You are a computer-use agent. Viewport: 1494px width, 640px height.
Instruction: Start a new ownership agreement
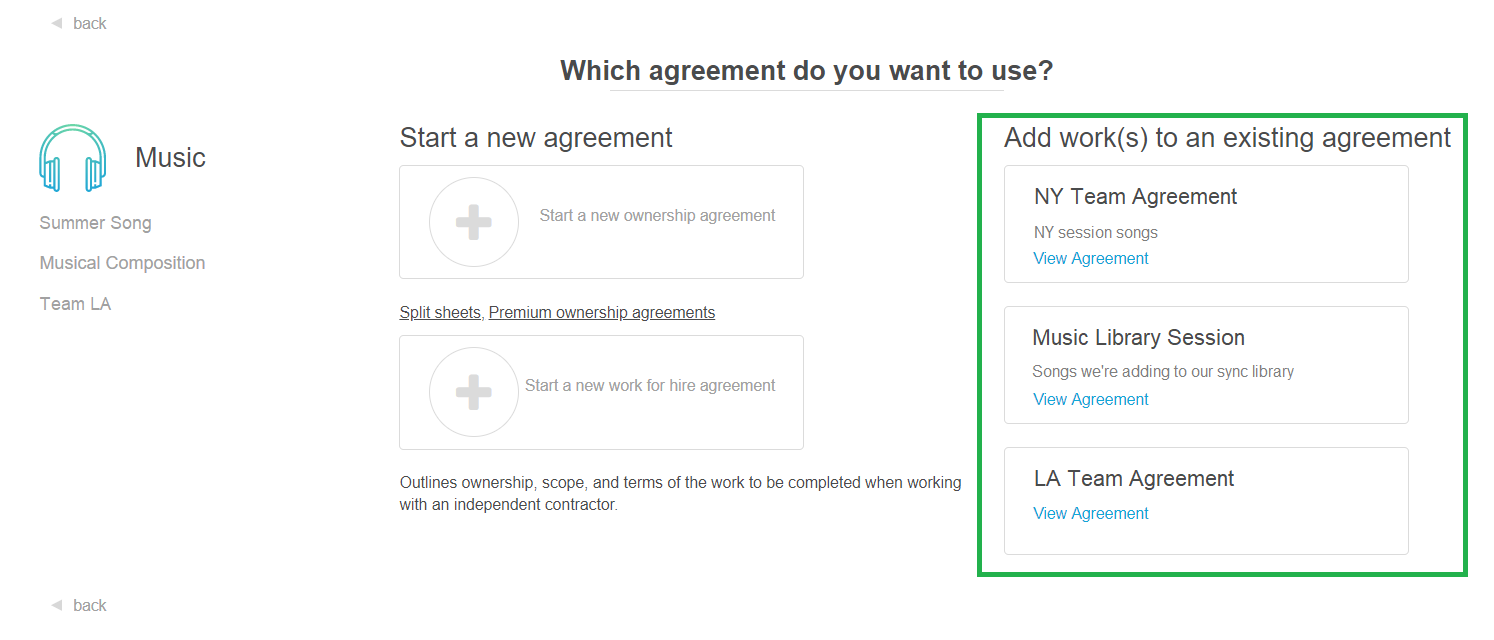click(x=657, y=215)
